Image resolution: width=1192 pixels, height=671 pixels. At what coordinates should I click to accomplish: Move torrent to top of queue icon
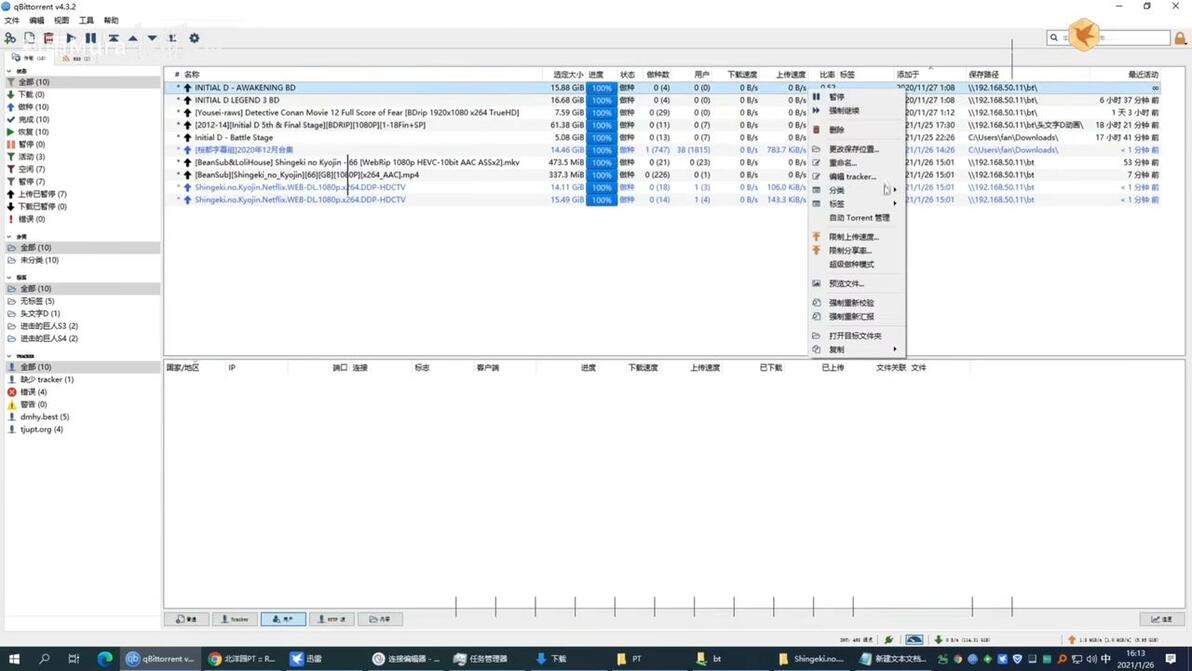(113, 38)
